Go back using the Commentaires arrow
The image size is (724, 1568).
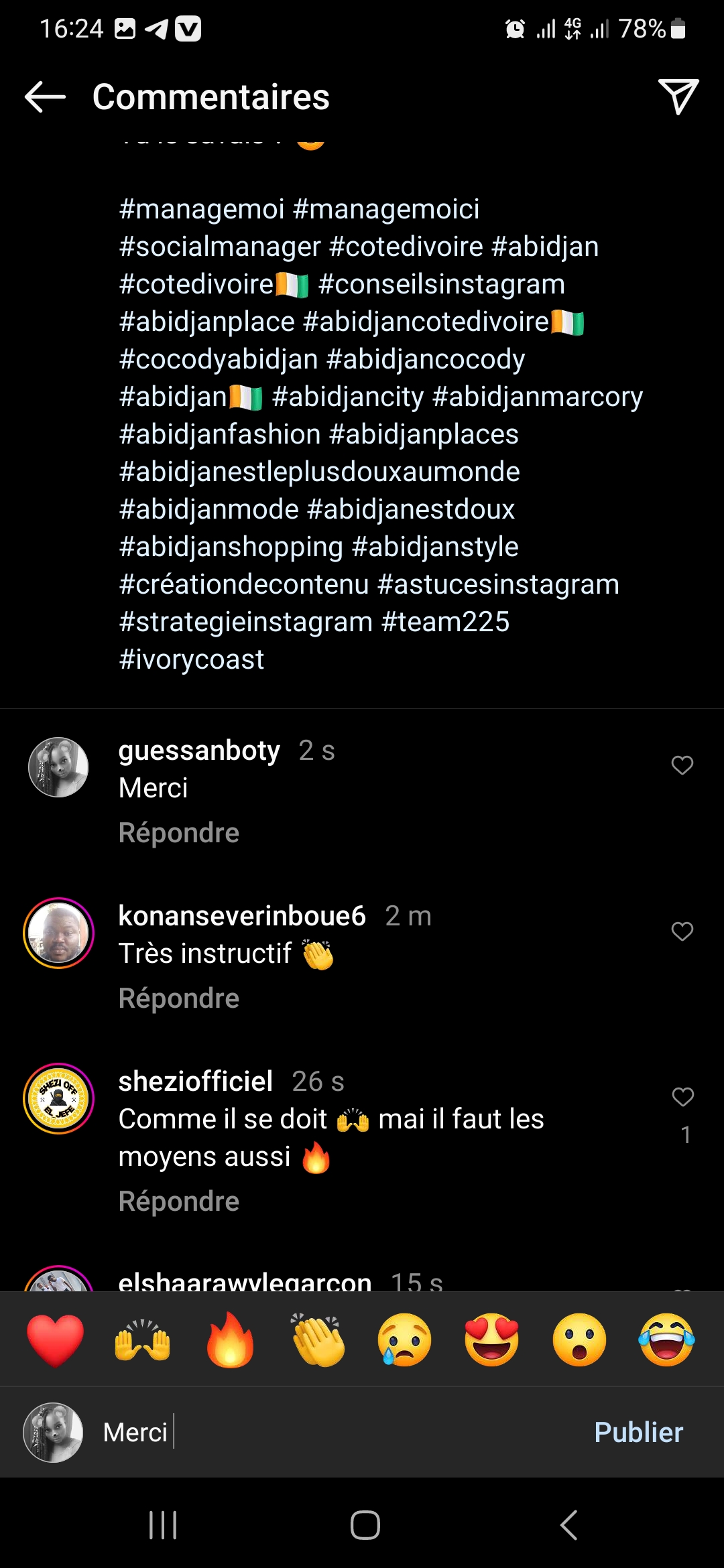pos(45,97)
